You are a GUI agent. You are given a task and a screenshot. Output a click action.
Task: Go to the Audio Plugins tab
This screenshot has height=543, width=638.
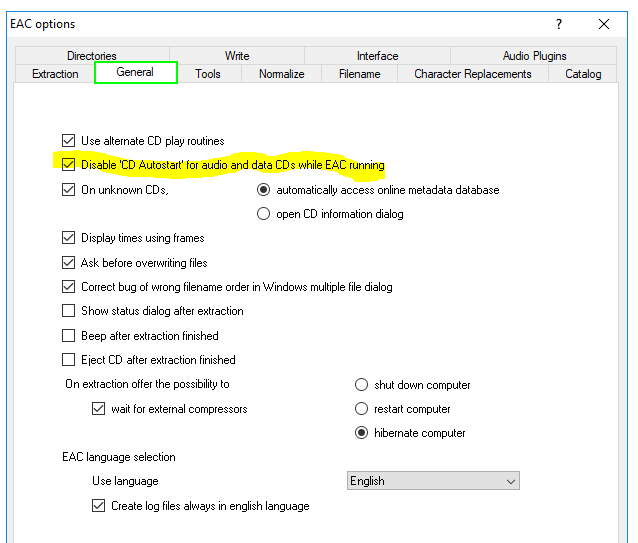click(x=534, y=56)
